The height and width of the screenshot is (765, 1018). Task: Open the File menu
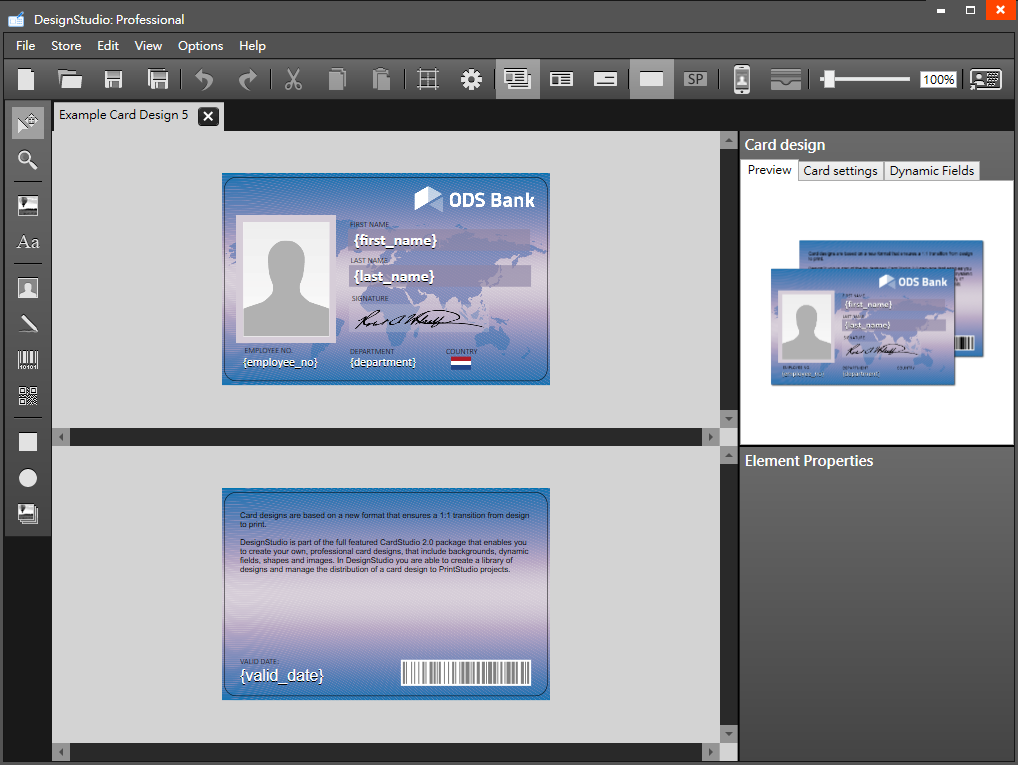(26, 45)
